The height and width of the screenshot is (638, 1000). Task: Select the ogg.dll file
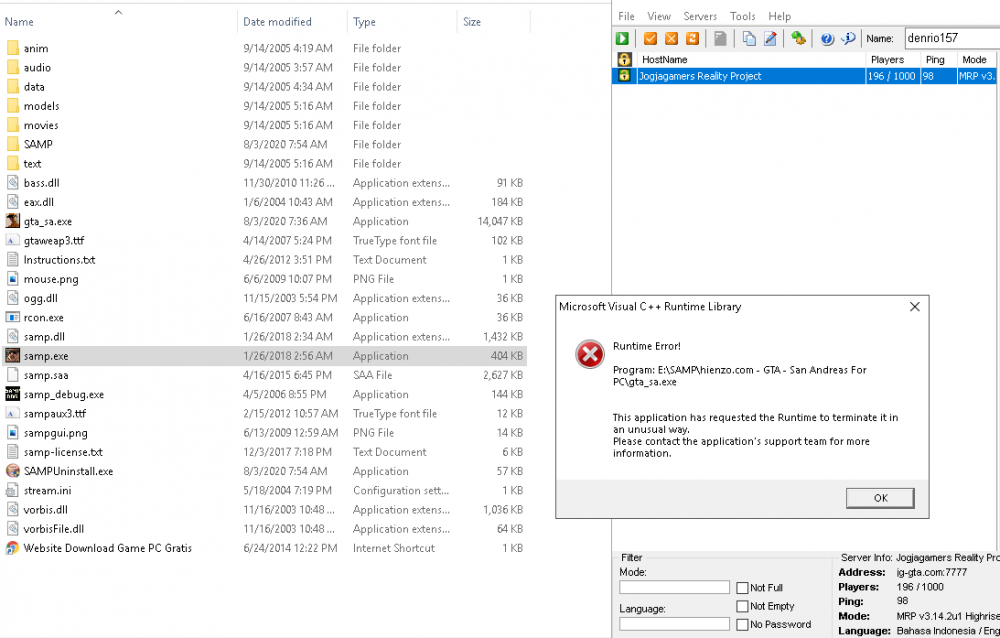click(264, 298)
